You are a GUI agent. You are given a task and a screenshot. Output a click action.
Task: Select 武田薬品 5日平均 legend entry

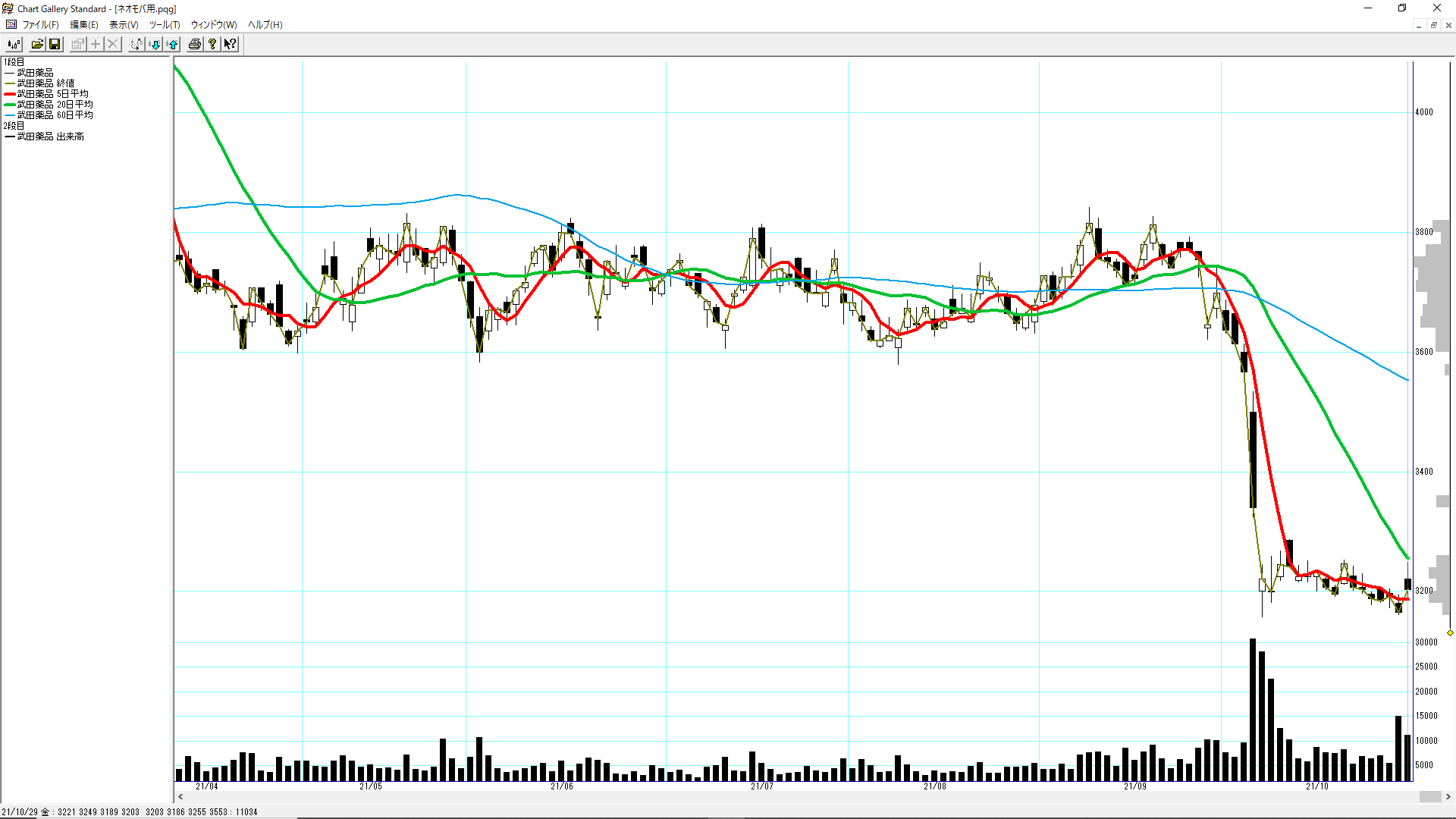(x=52, y=94)
